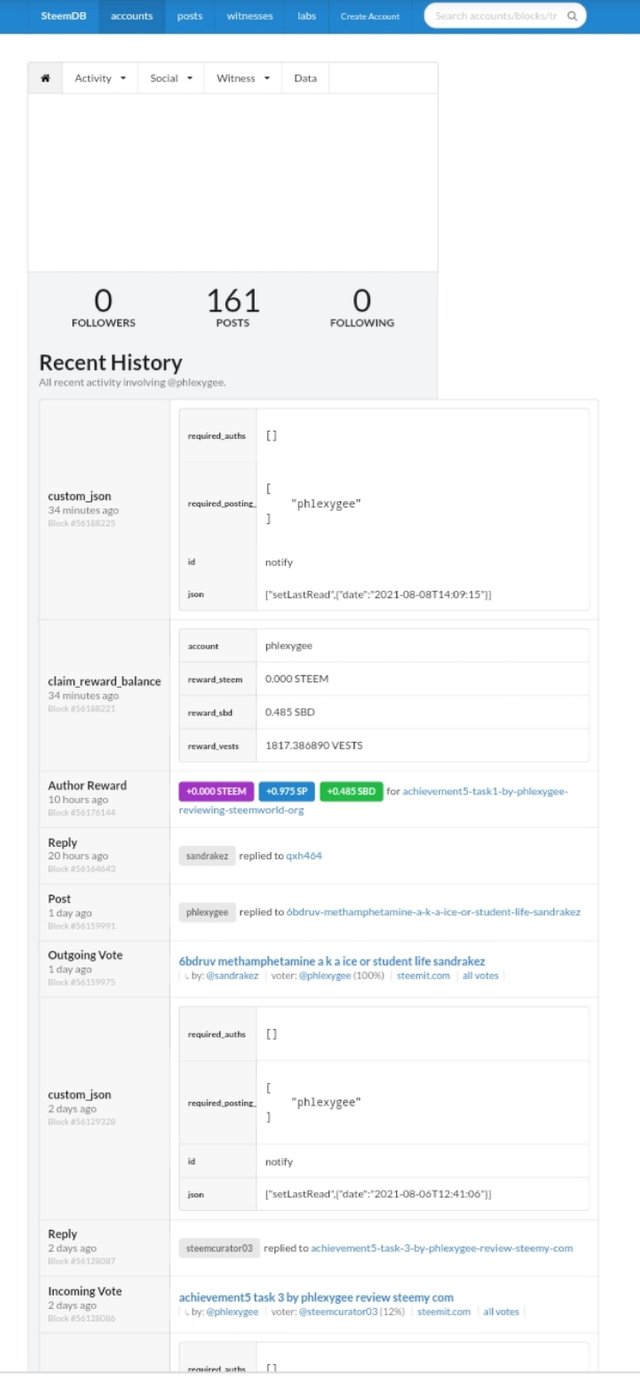640x1377 pixels.
Task: Select labs in top navigation
Action: [x=307, y=16]
